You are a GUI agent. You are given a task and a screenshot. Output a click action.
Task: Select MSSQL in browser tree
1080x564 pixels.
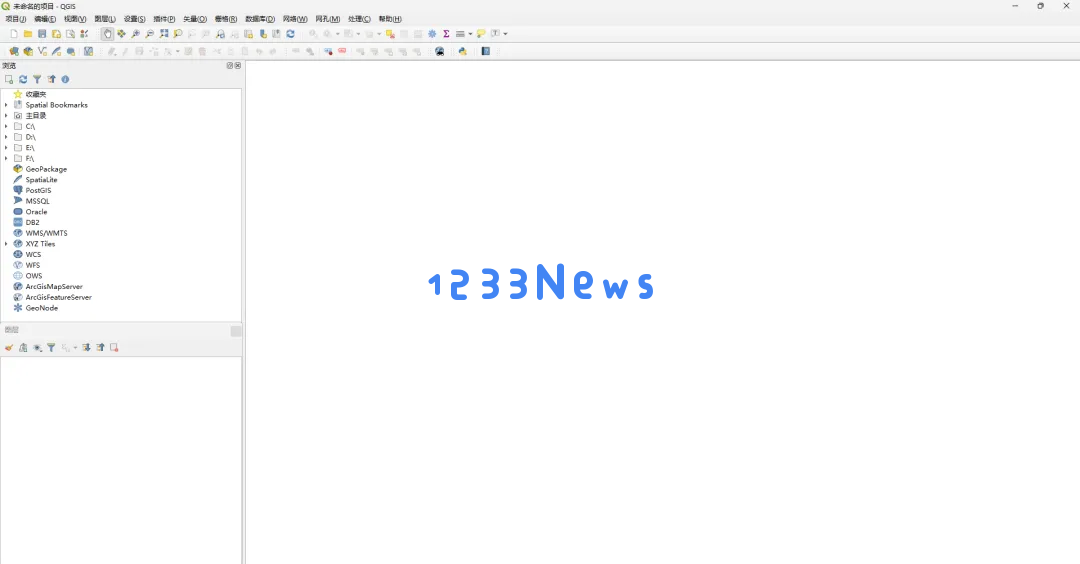(37, 201)
